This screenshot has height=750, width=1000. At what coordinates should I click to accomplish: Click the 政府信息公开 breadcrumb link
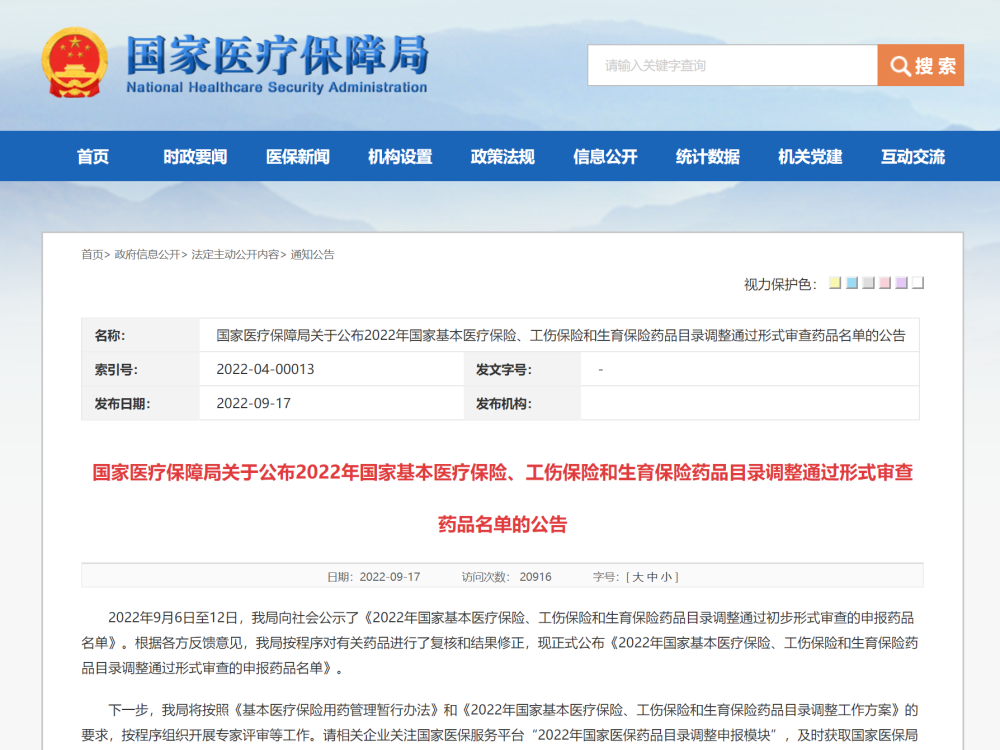click(147, 254)
